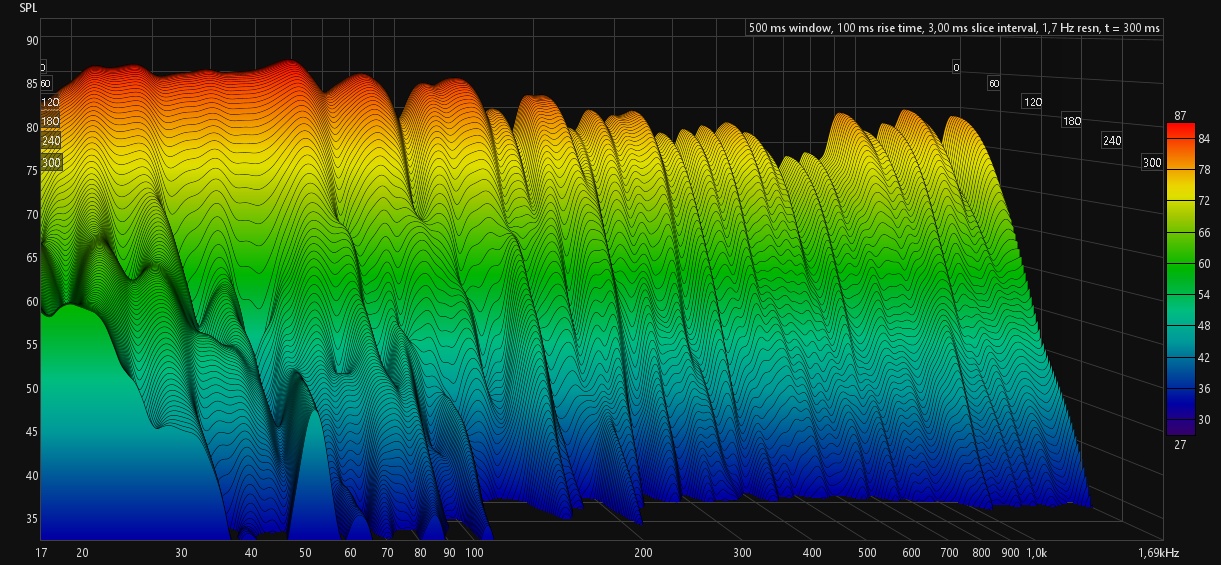Click the 200 Hz frequency axis tick label
The width and height of the screenshot is (1221, 565).
(643, 553)
